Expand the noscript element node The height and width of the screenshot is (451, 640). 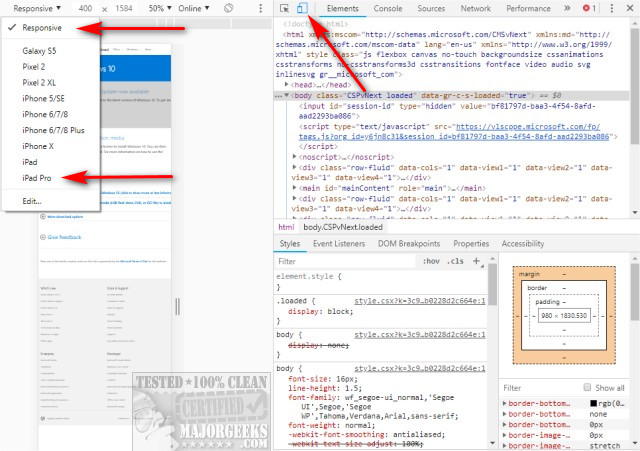[x=294, y=157]
